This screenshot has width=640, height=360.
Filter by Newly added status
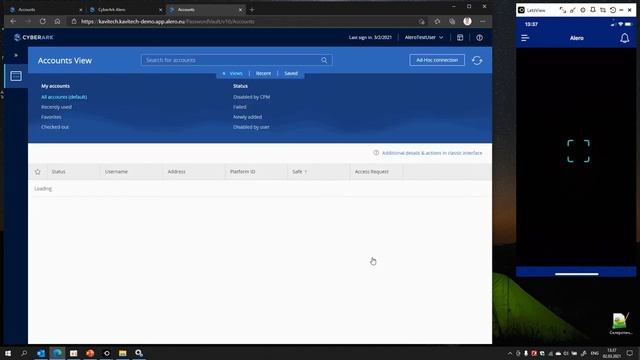(x=247, y=117)
